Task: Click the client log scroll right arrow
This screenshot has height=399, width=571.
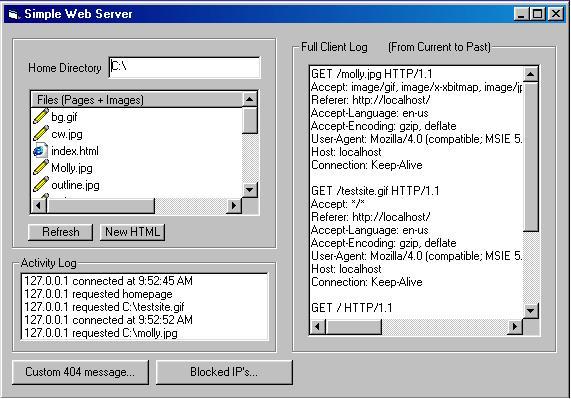Action: [515, 327]
